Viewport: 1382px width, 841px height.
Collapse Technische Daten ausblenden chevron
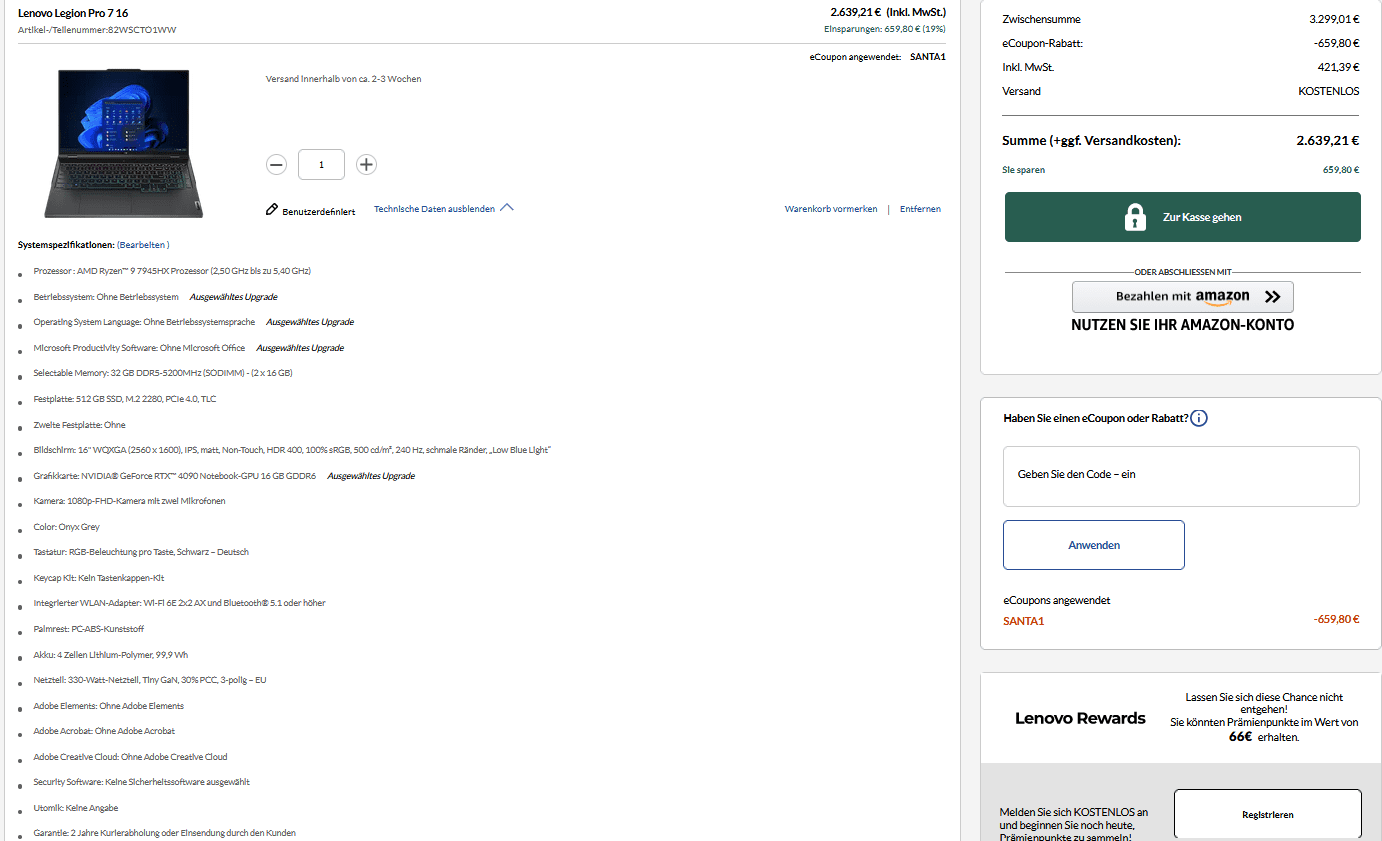[x=506, y=208]
